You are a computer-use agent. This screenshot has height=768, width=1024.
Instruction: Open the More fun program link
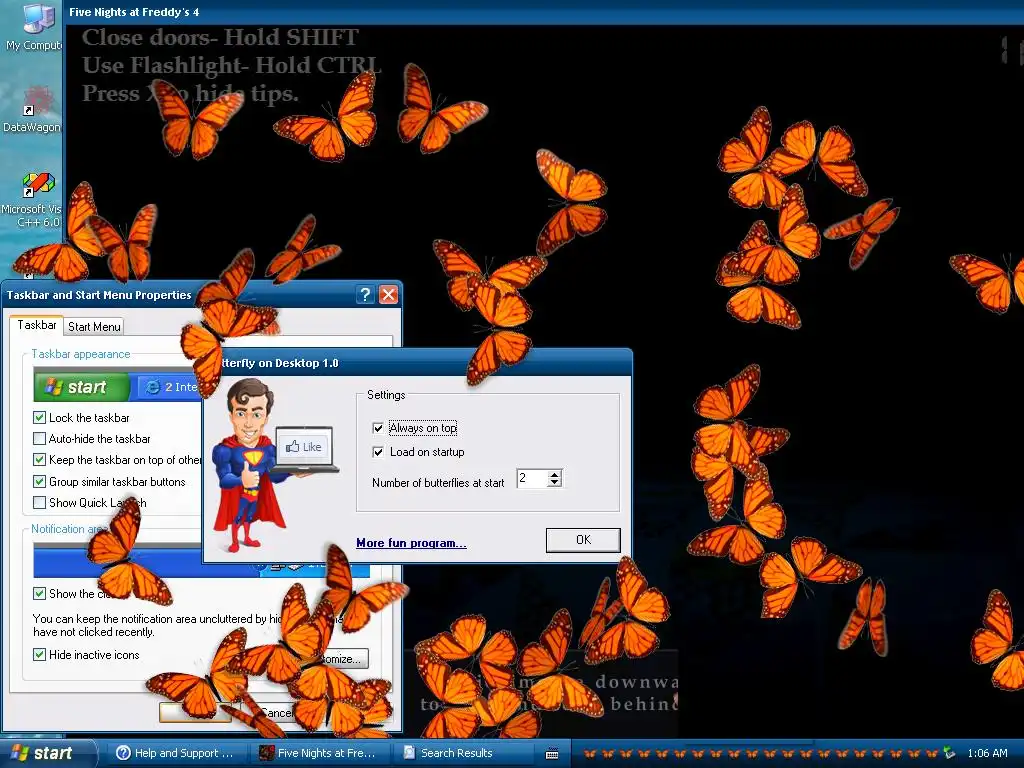point(411,543)
